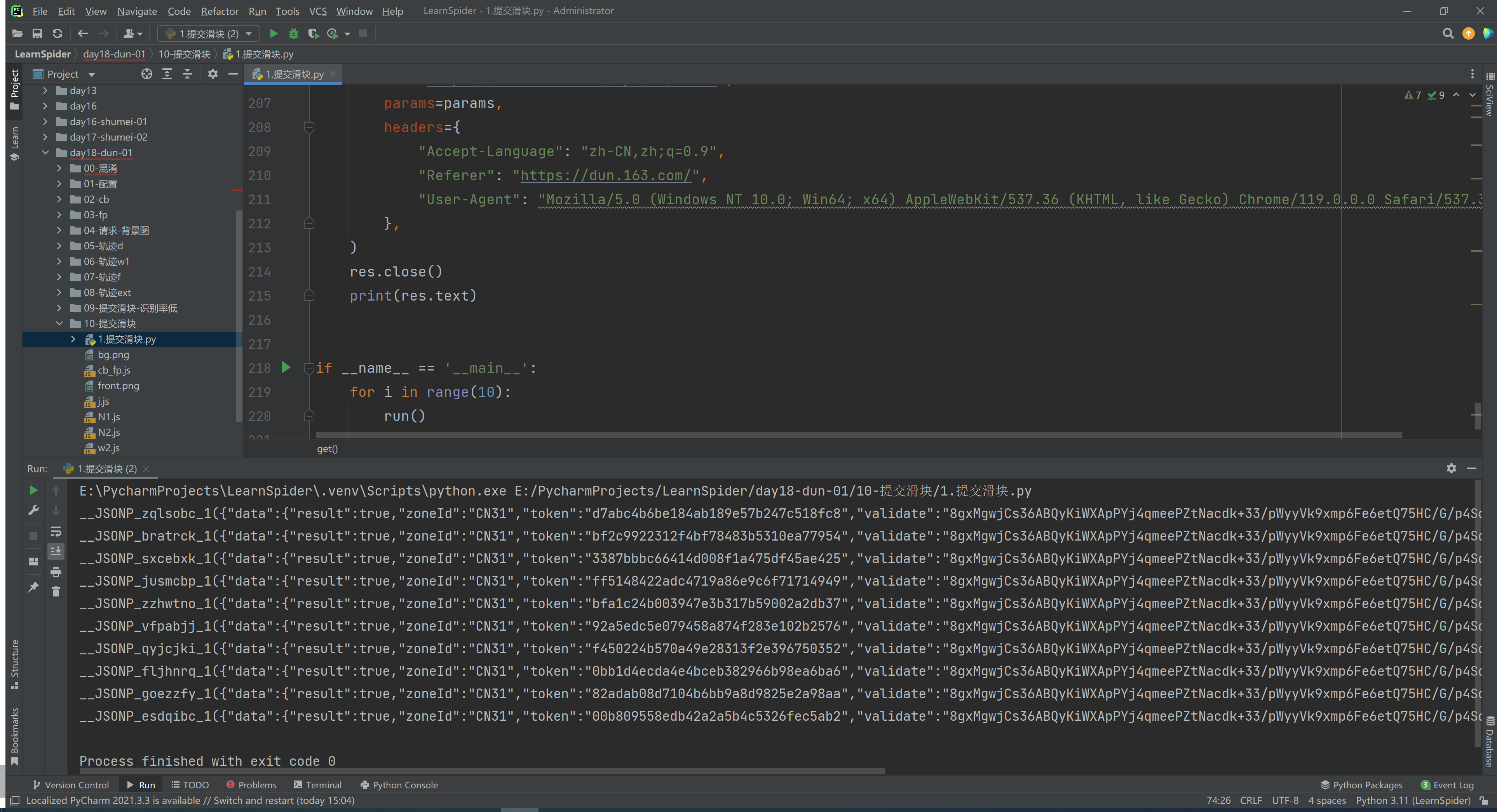Open run configuration wrench icon
This screenshot has width=1497, height=812.
pyautogui.click(x=33, y=511)
